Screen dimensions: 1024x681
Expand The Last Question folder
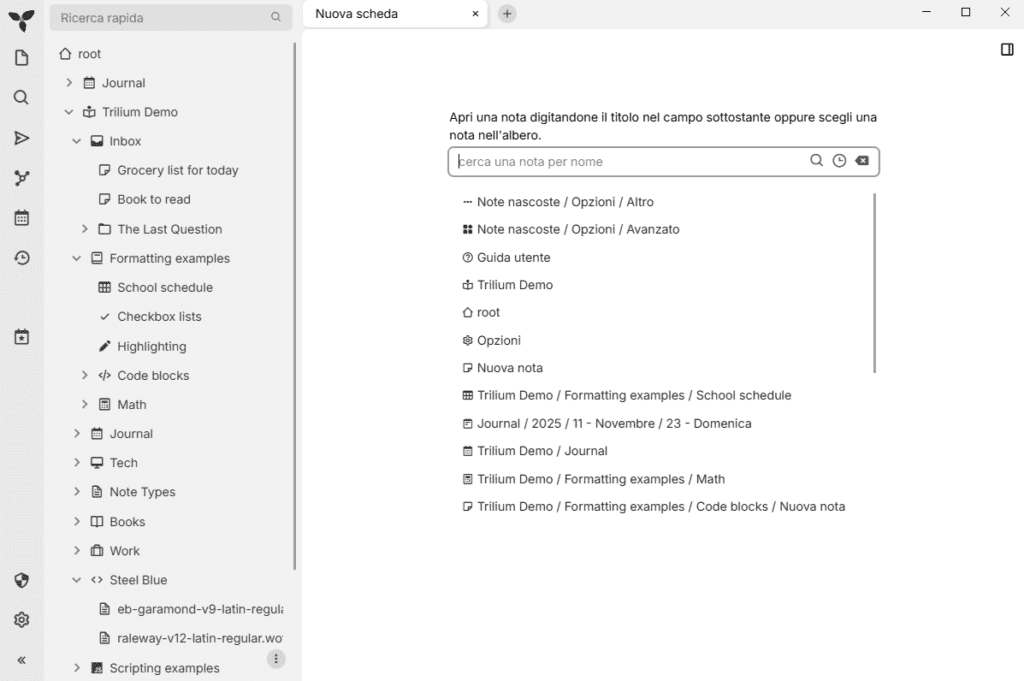tap(85, 229)
